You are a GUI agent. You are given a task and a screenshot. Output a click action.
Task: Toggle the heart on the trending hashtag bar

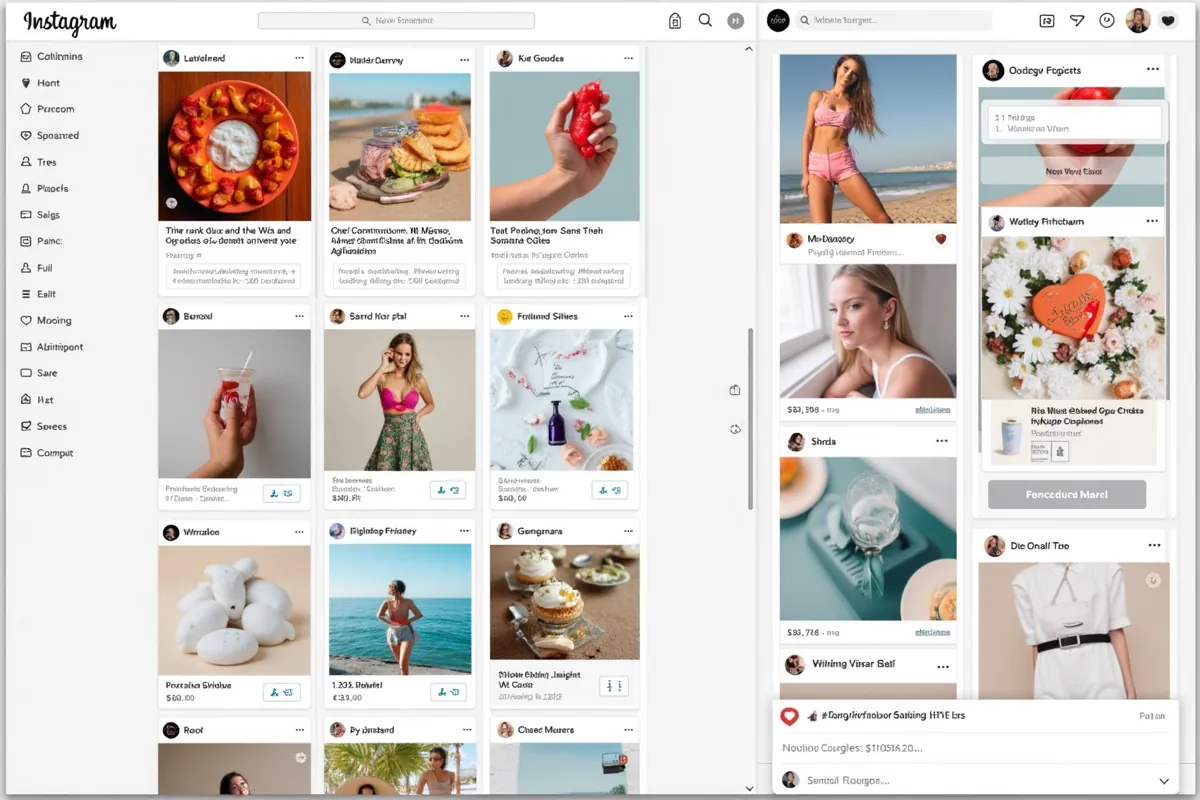click(x=789, y=716)
